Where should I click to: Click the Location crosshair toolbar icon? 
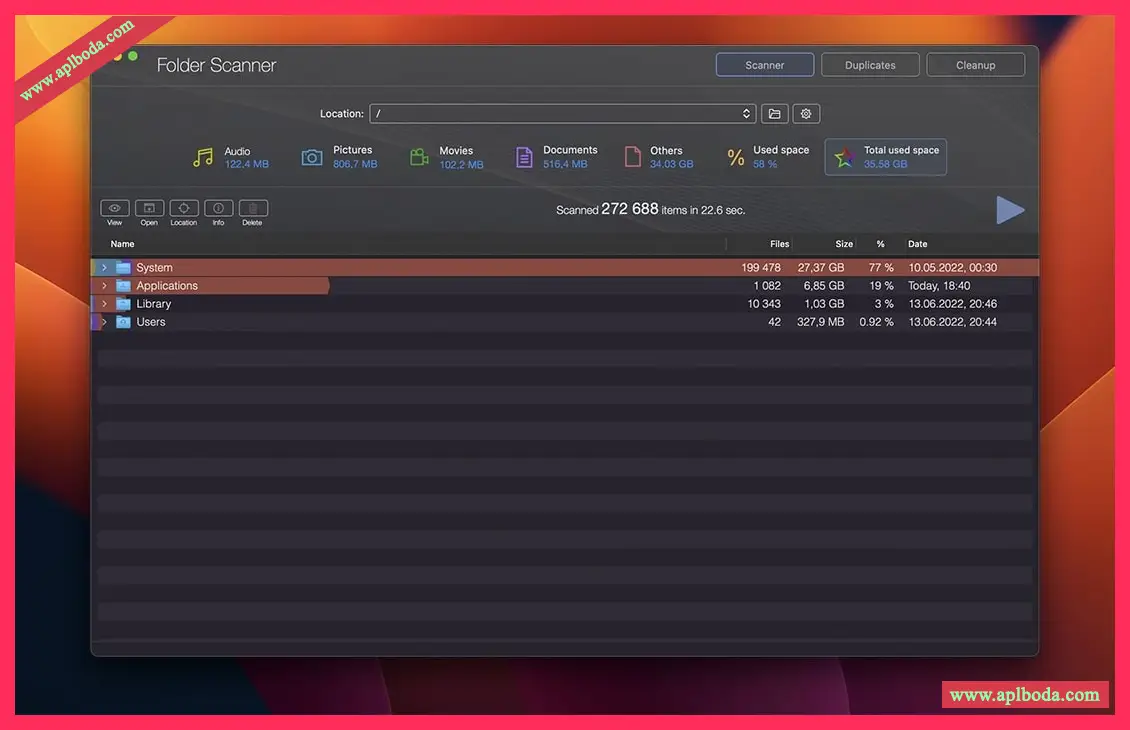click(x=184, y=208)
